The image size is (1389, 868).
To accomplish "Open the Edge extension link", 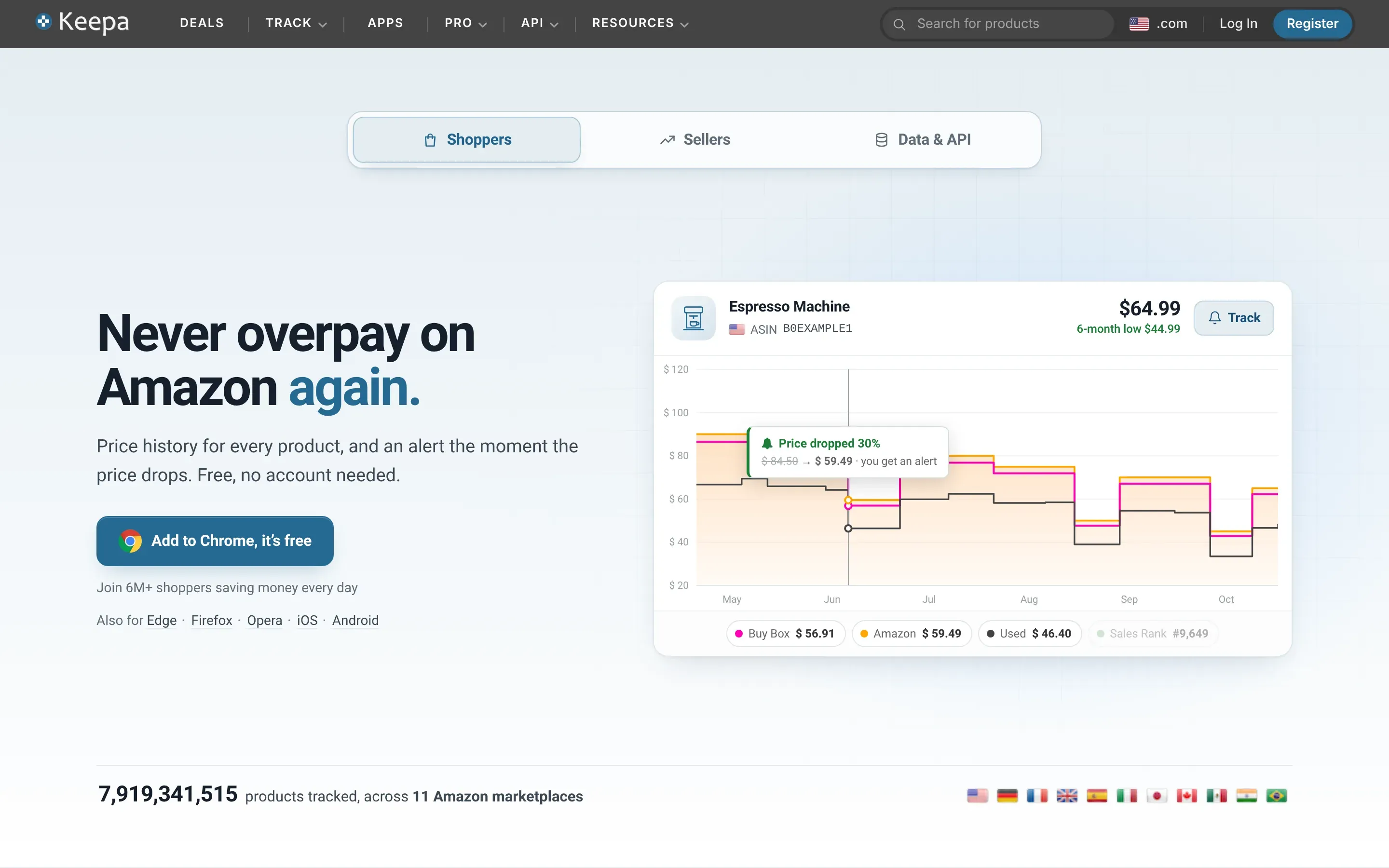I will 162,621.
